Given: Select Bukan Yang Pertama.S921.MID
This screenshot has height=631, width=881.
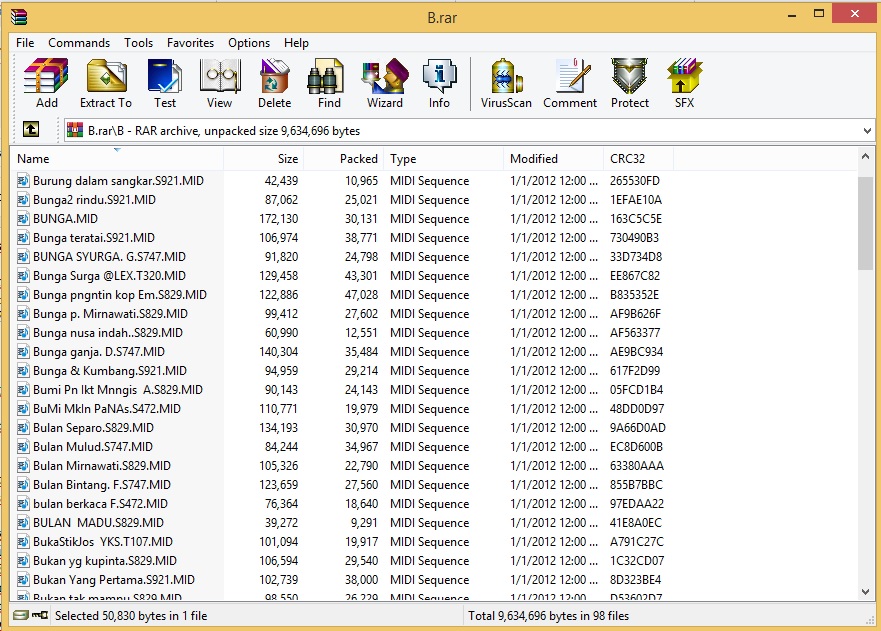Looking at the screenshot, I should [113, 580].
